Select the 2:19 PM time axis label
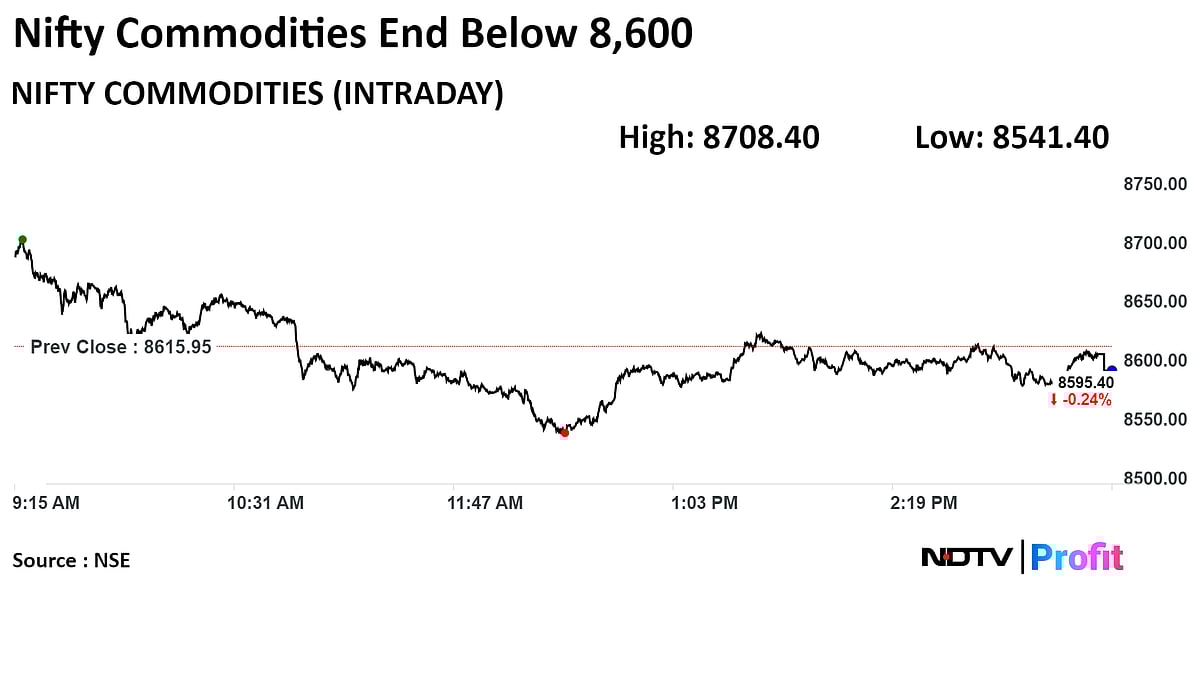The image size is (1200, 675). point(923,503)
